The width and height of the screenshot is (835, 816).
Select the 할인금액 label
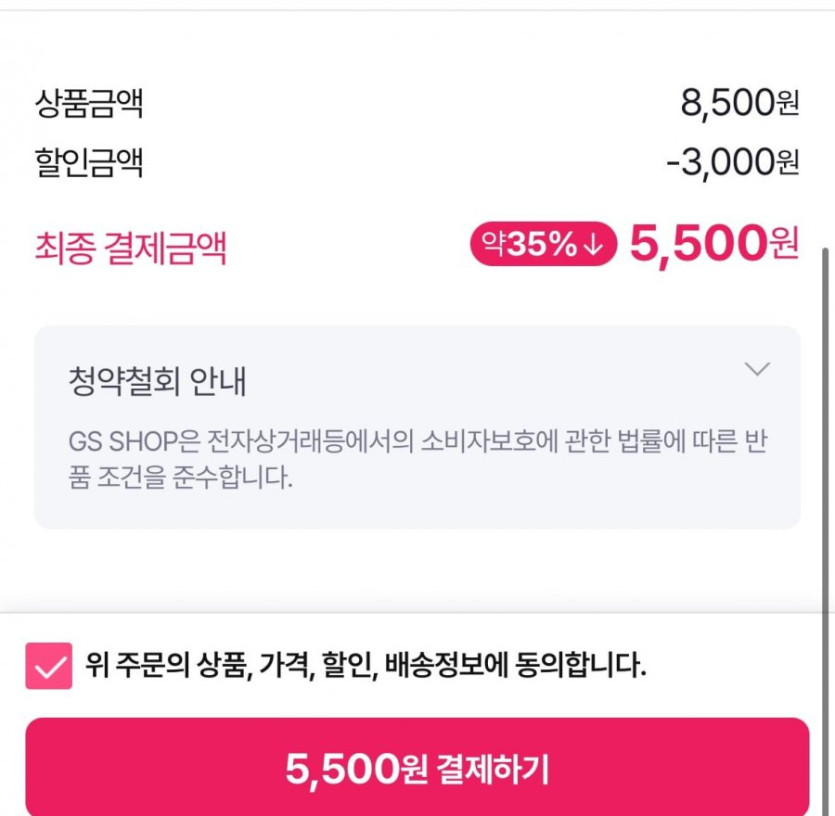89,162
